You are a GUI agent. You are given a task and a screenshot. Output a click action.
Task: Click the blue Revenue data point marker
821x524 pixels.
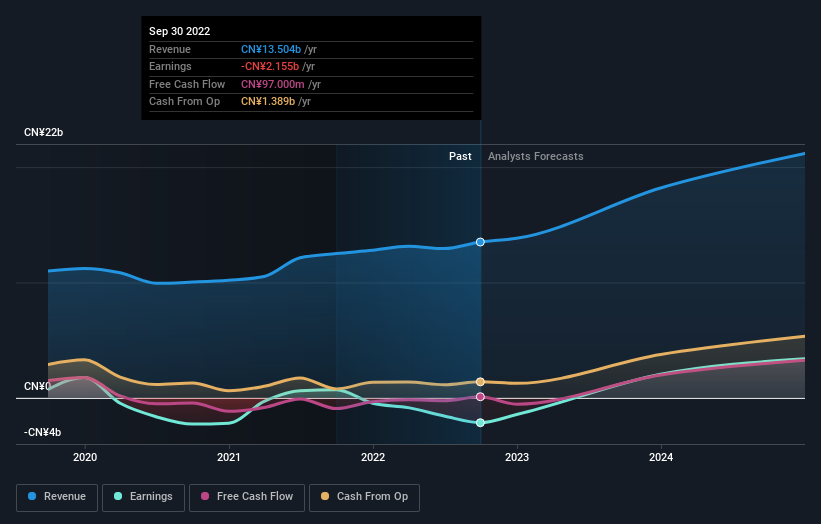pyautogui.click(x=480, y=242)
